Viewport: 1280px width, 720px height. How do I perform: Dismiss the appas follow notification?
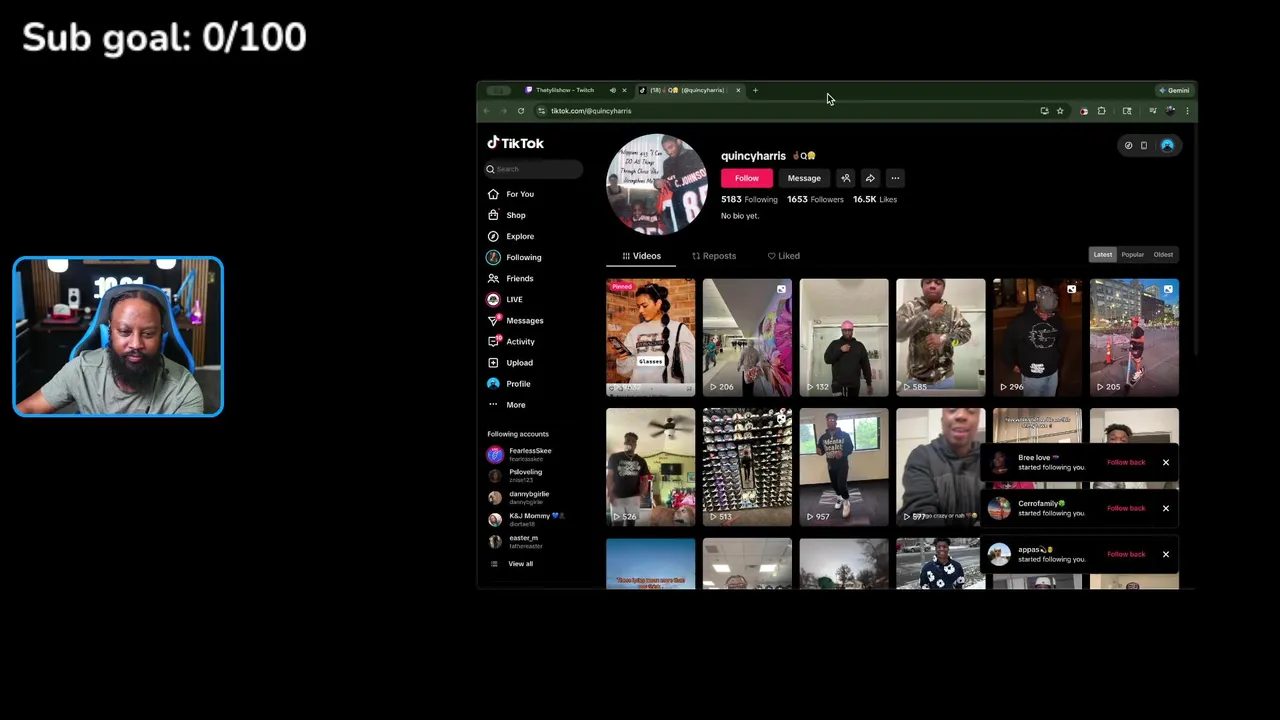coord(1165,554)
